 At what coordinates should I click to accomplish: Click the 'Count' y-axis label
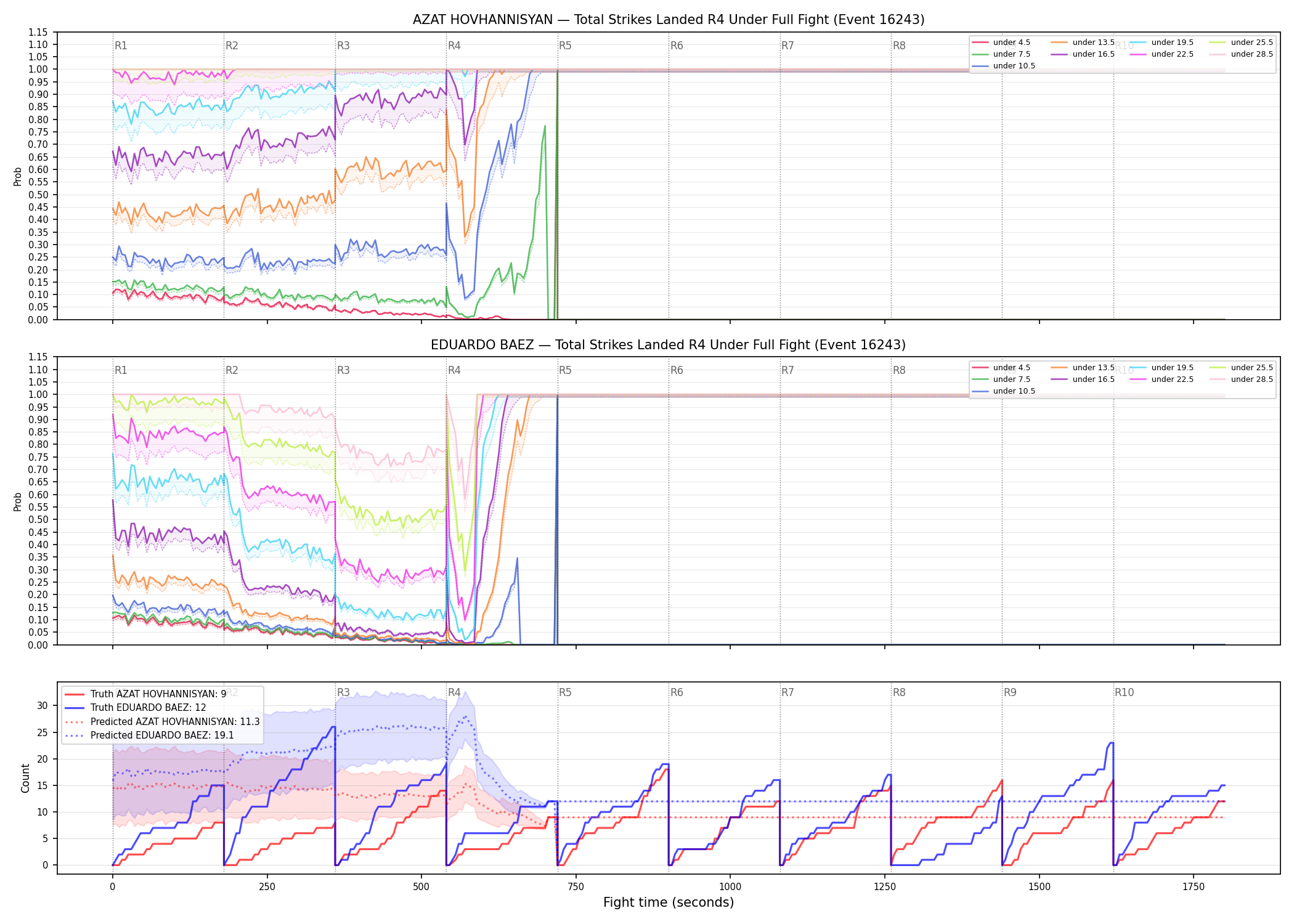pyautogui.click(x=25, y=778)
